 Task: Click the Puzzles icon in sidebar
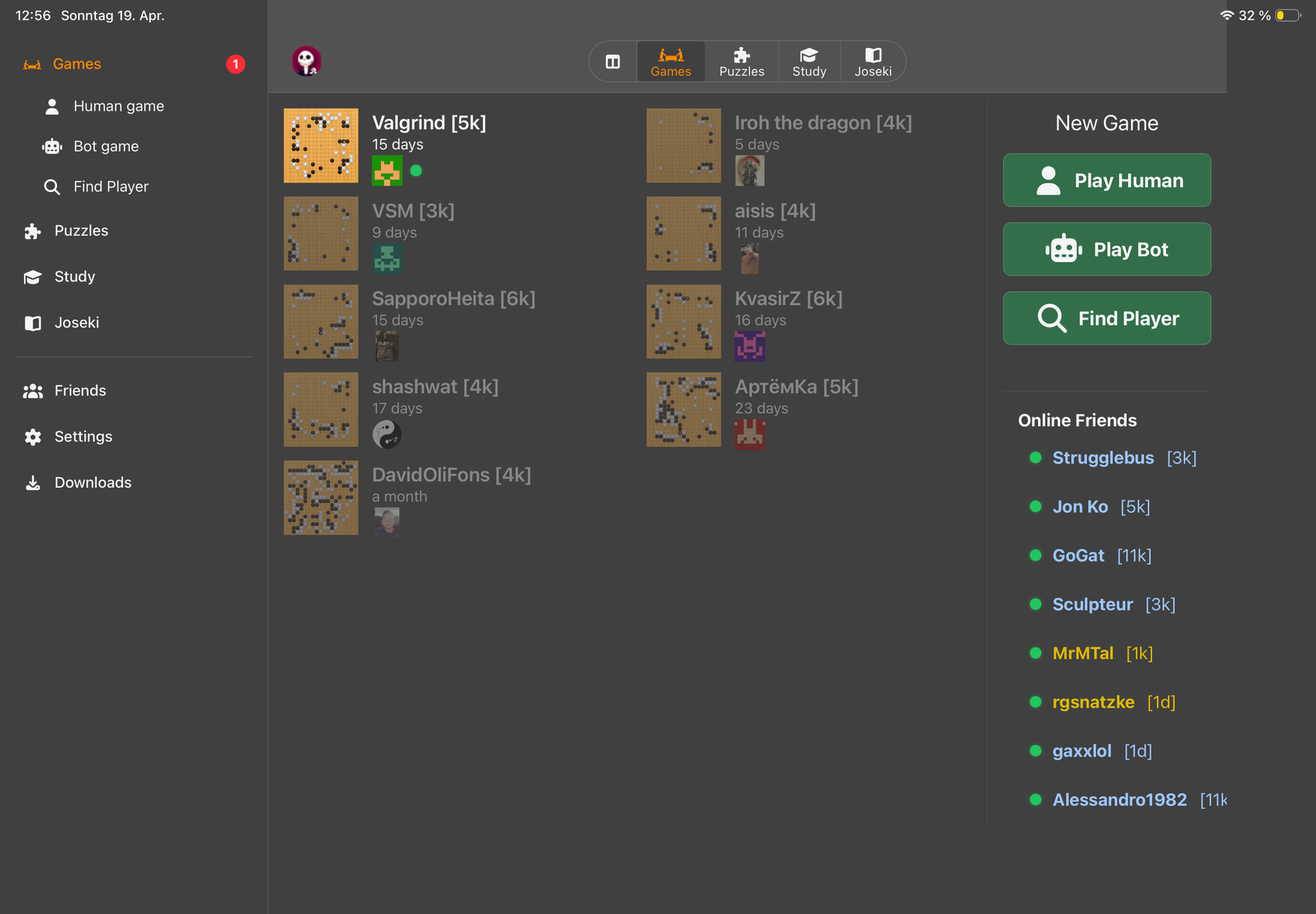[x=33, y=231]
